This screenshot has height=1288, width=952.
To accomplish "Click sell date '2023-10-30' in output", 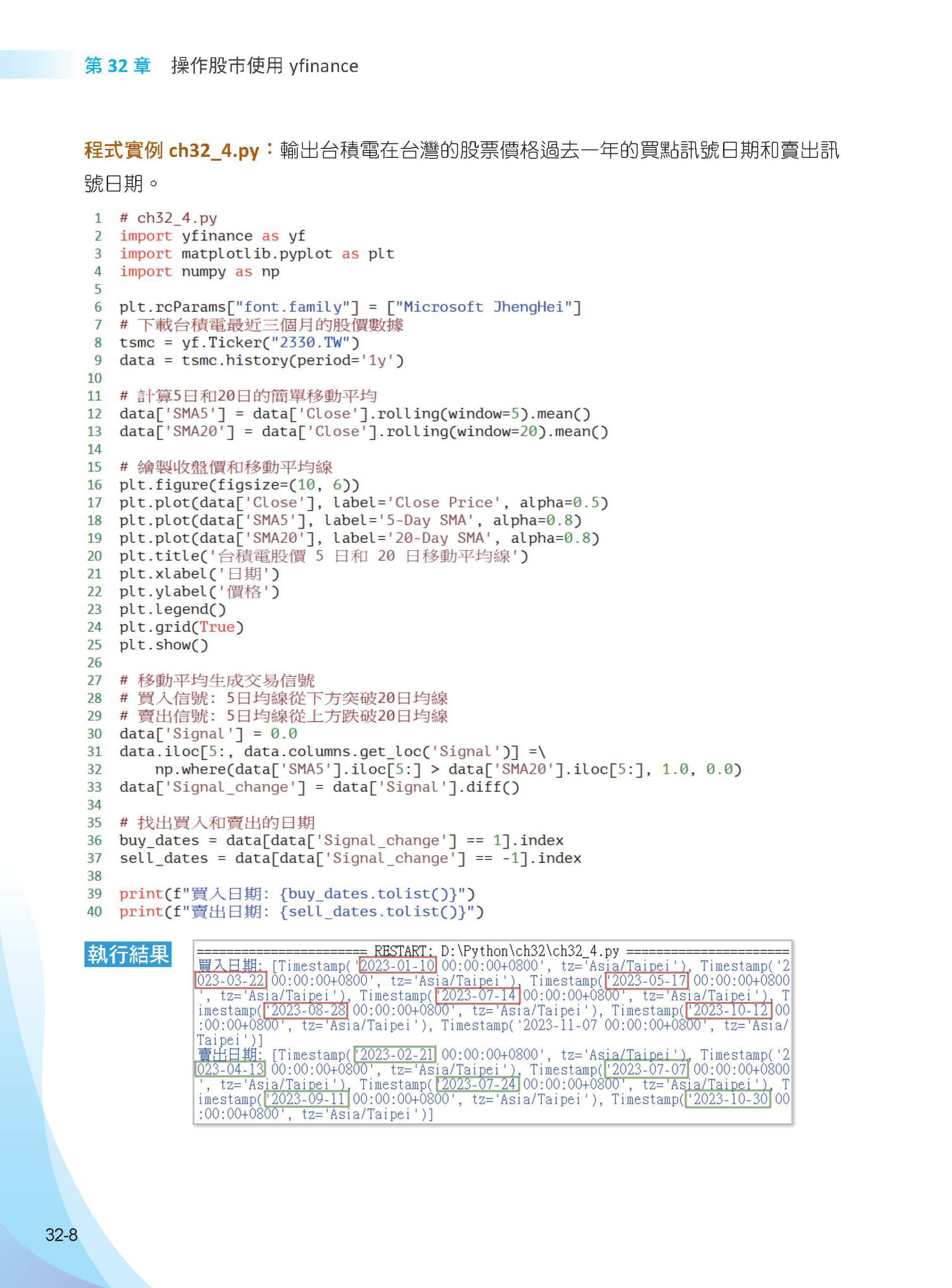I will [729, 1099].
